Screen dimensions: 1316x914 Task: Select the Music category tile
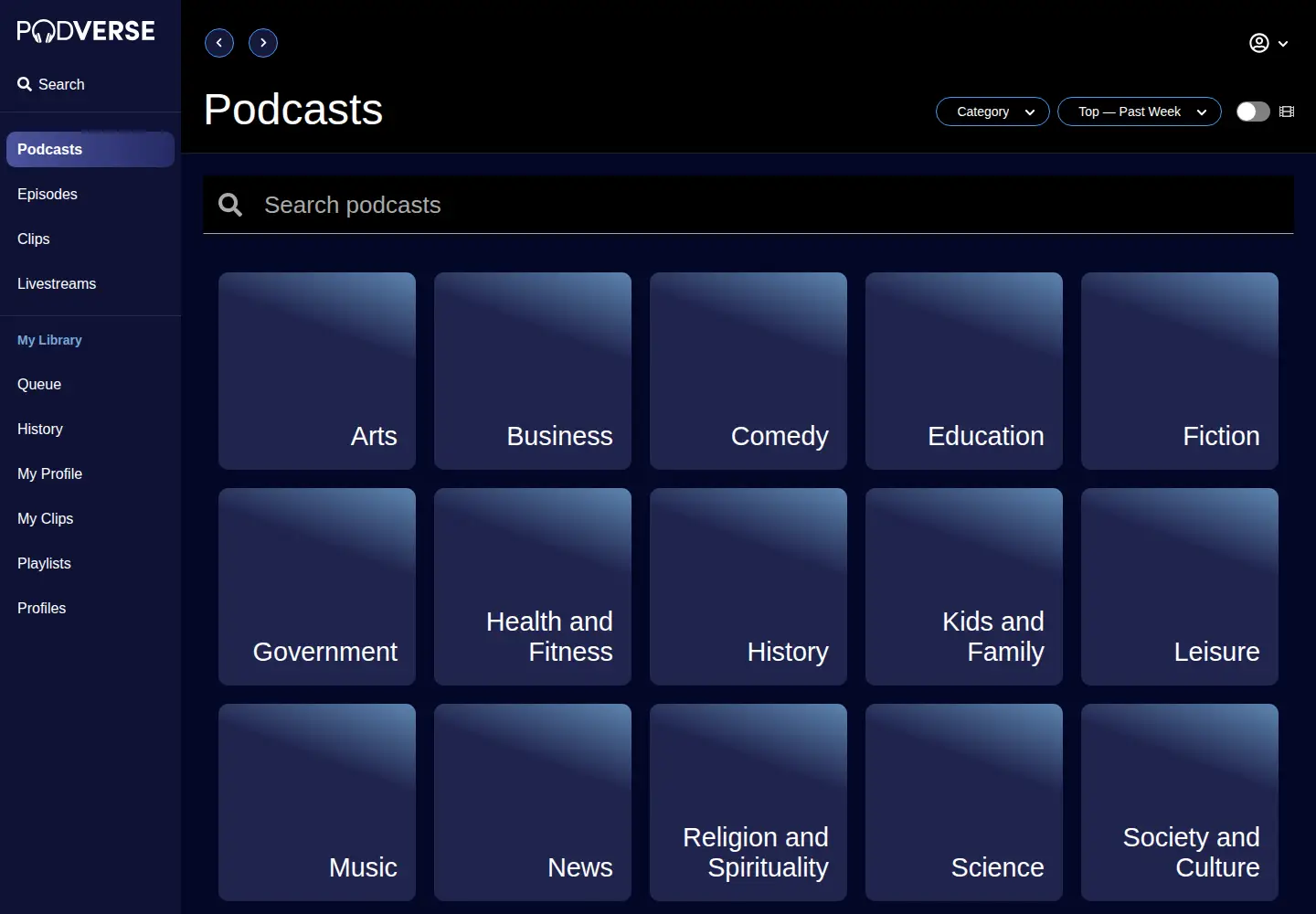pos(317,802)
